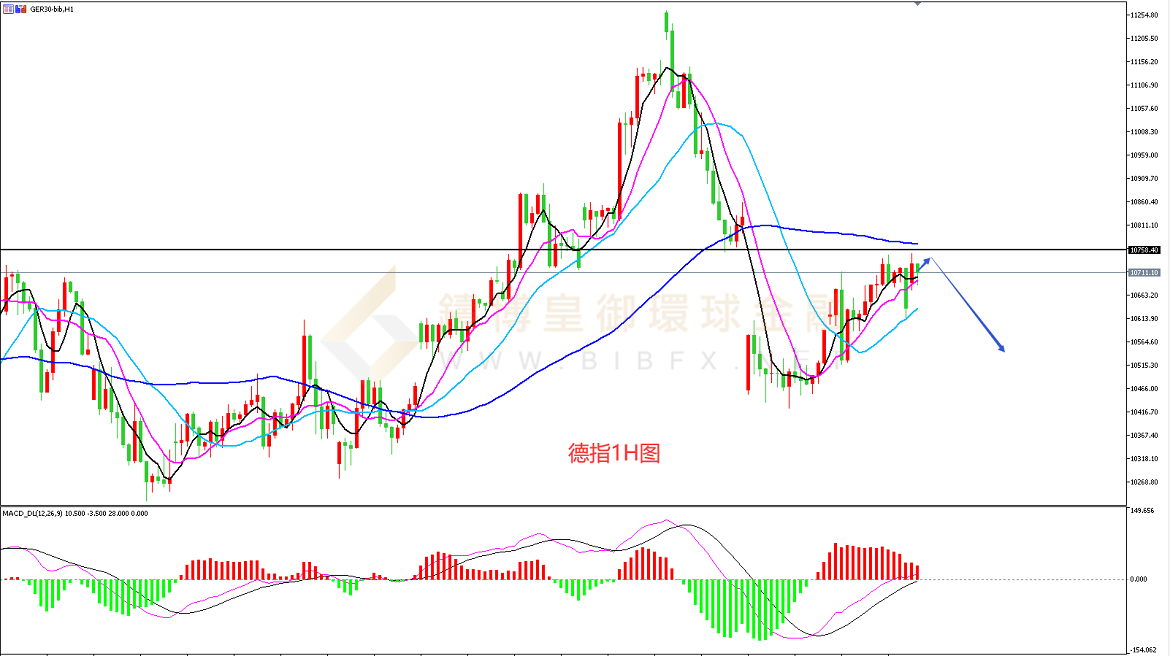Select the 10758.40 horizontal line price label

[x=1144, y=250]
